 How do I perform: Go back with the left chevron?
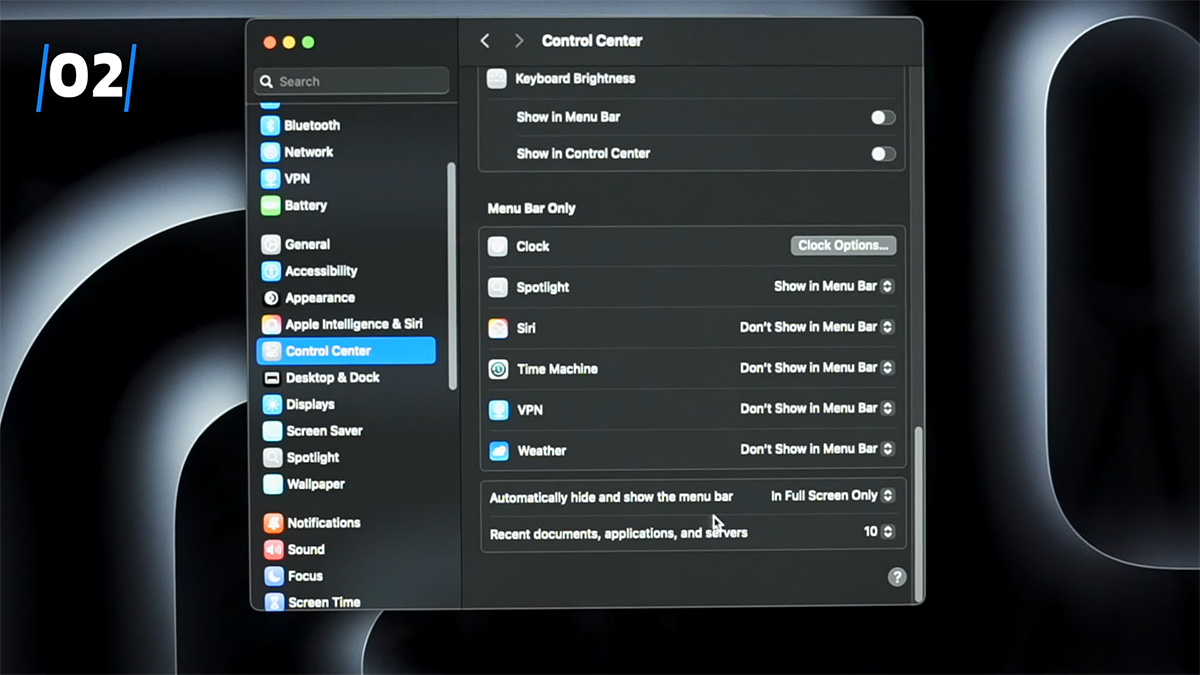coord(485,41)
